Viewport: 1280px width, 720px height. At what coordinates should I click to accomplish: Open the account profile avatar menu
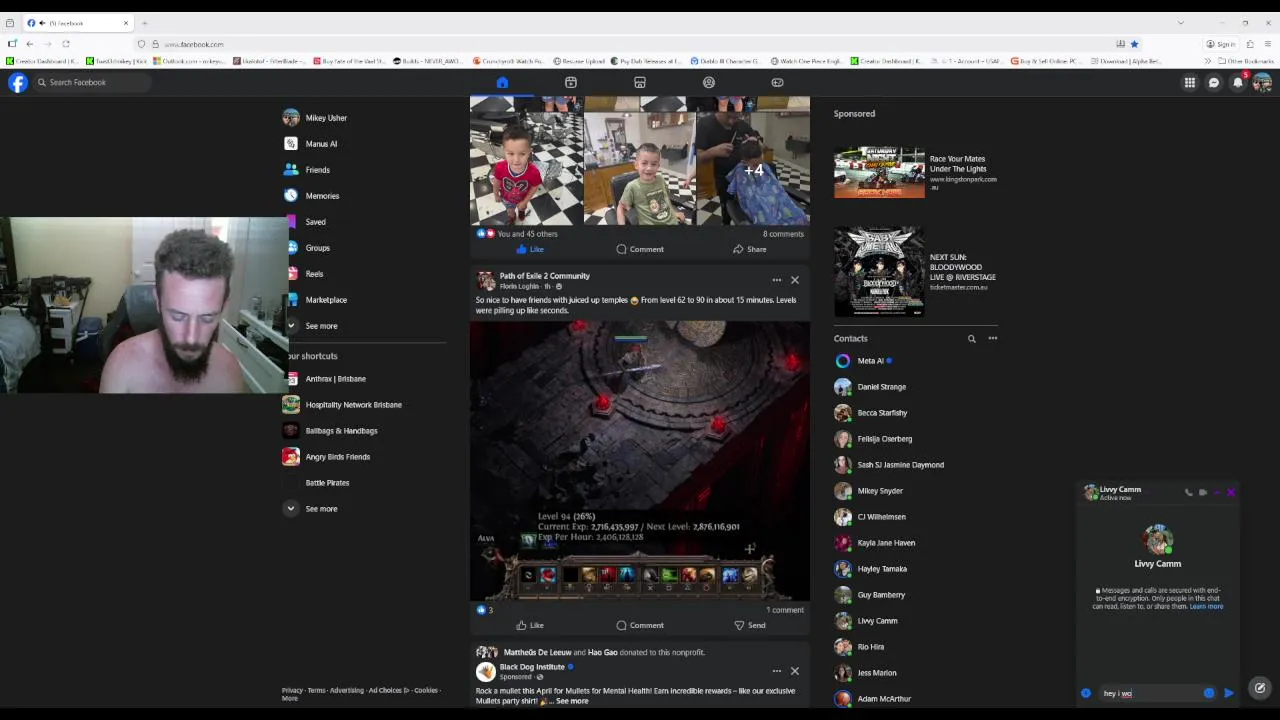(1262, 83)
